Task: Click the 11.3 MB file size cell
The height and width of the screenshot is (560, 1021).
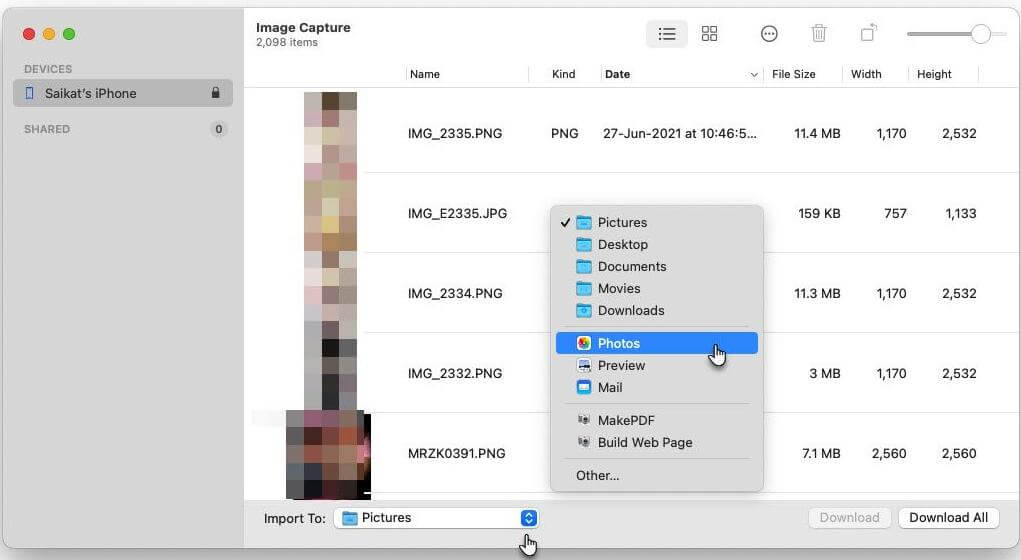Action: [x=817, y=294]
